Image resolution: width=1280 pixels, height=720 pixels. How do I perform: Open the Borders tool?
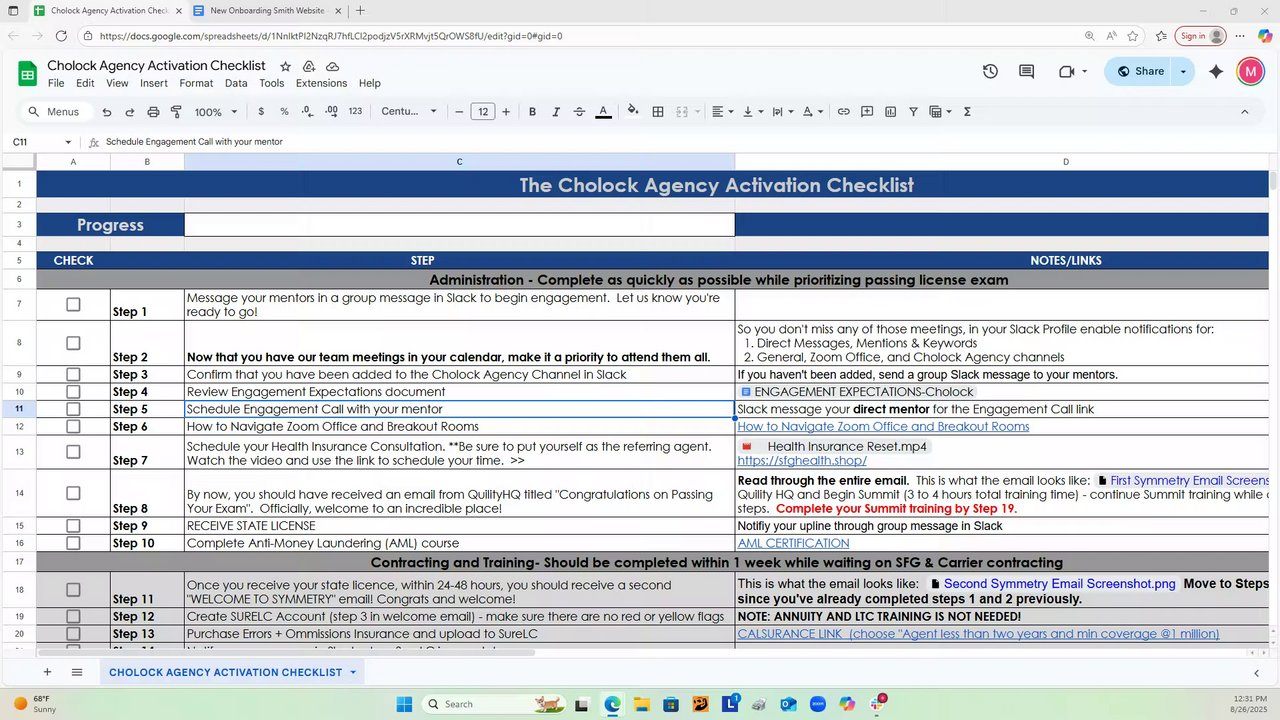(x=658, y=112)
